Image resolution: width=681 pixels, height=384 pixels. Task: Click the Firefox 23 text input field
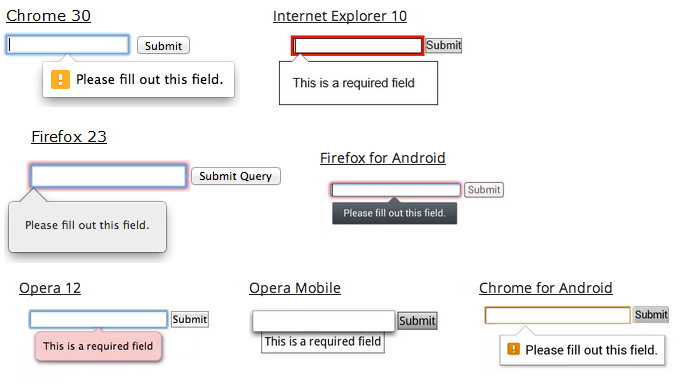109,176
